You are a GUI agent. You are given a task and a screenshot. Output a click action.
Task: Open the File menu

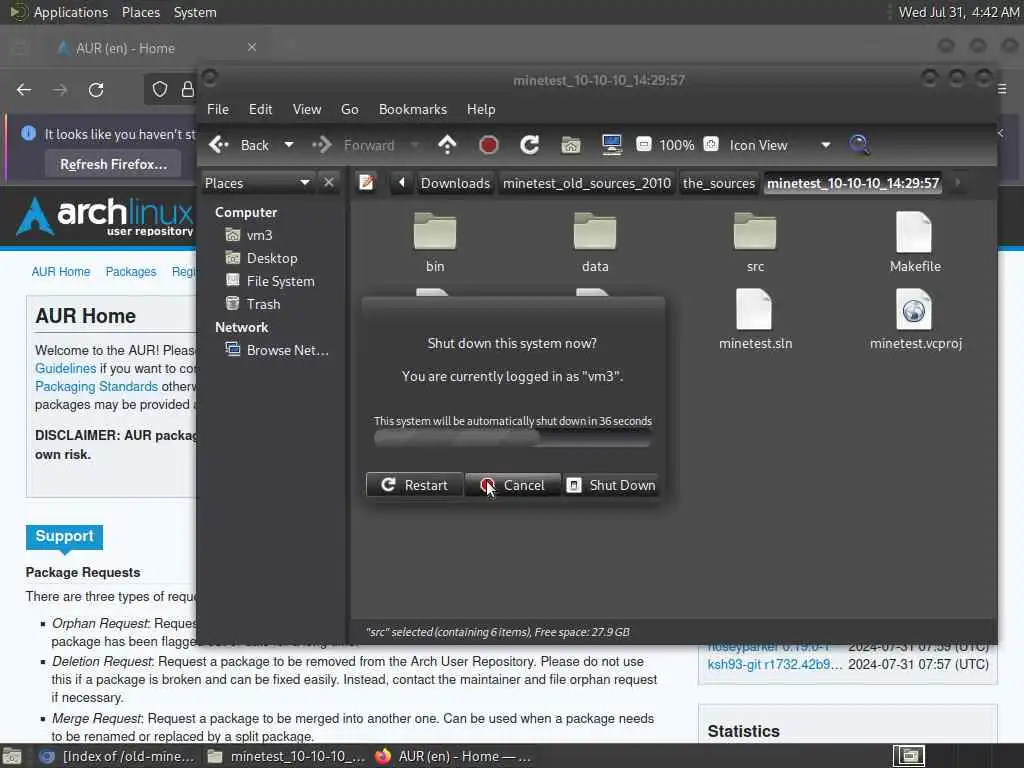coord(218,109)
